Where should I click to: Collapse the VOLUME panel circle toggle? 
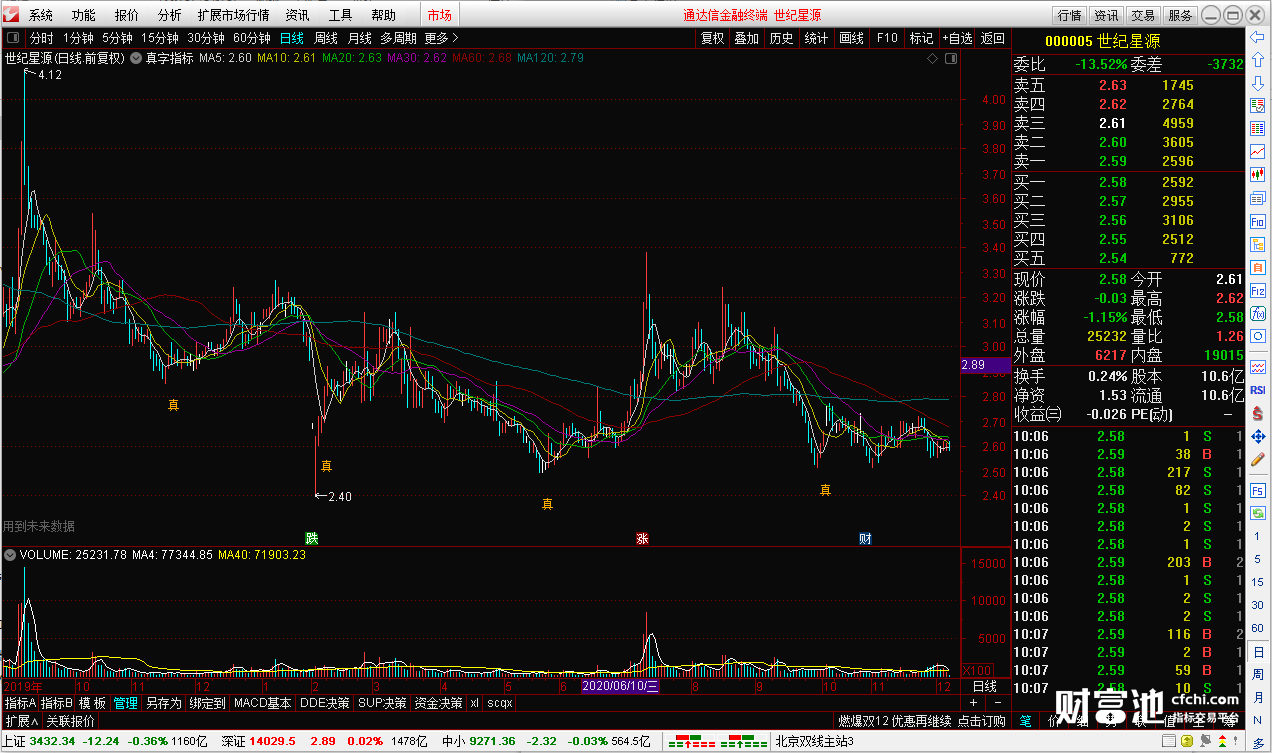pyautogui.click(x=11, y=554)
